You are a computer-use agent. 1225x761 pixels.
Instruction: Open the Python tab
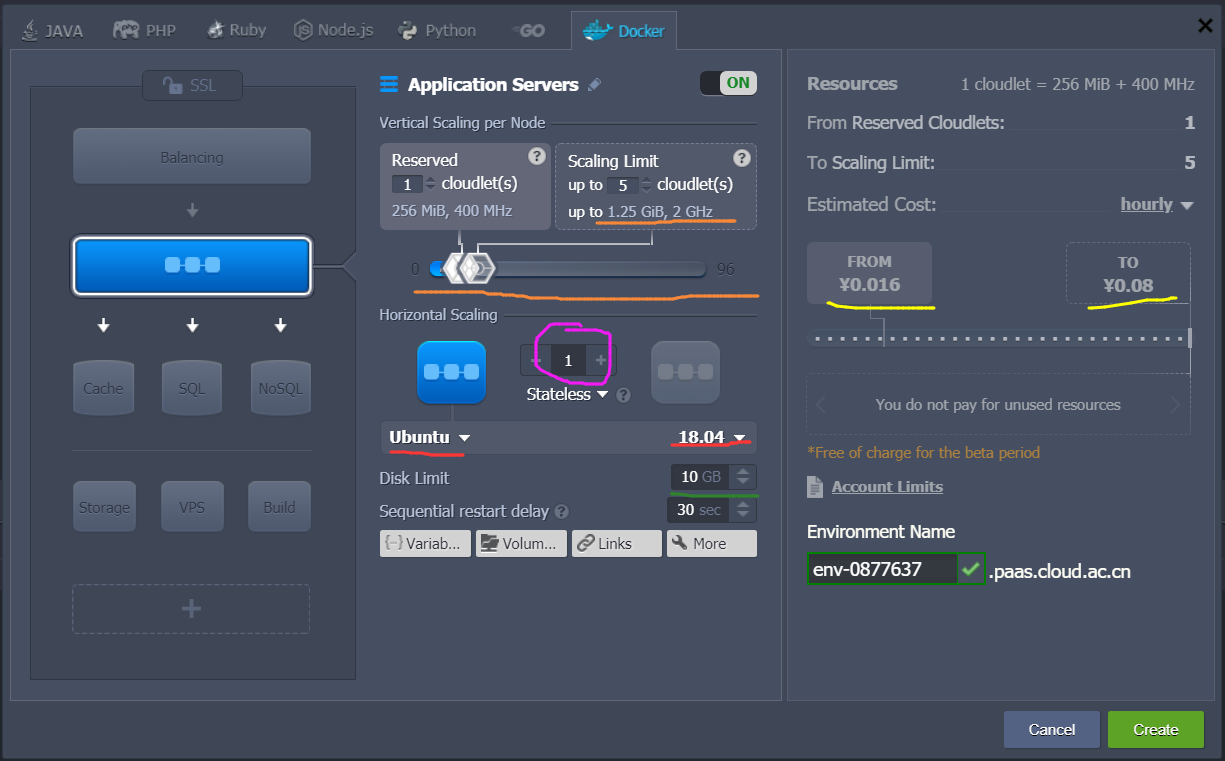coord(437,30)
